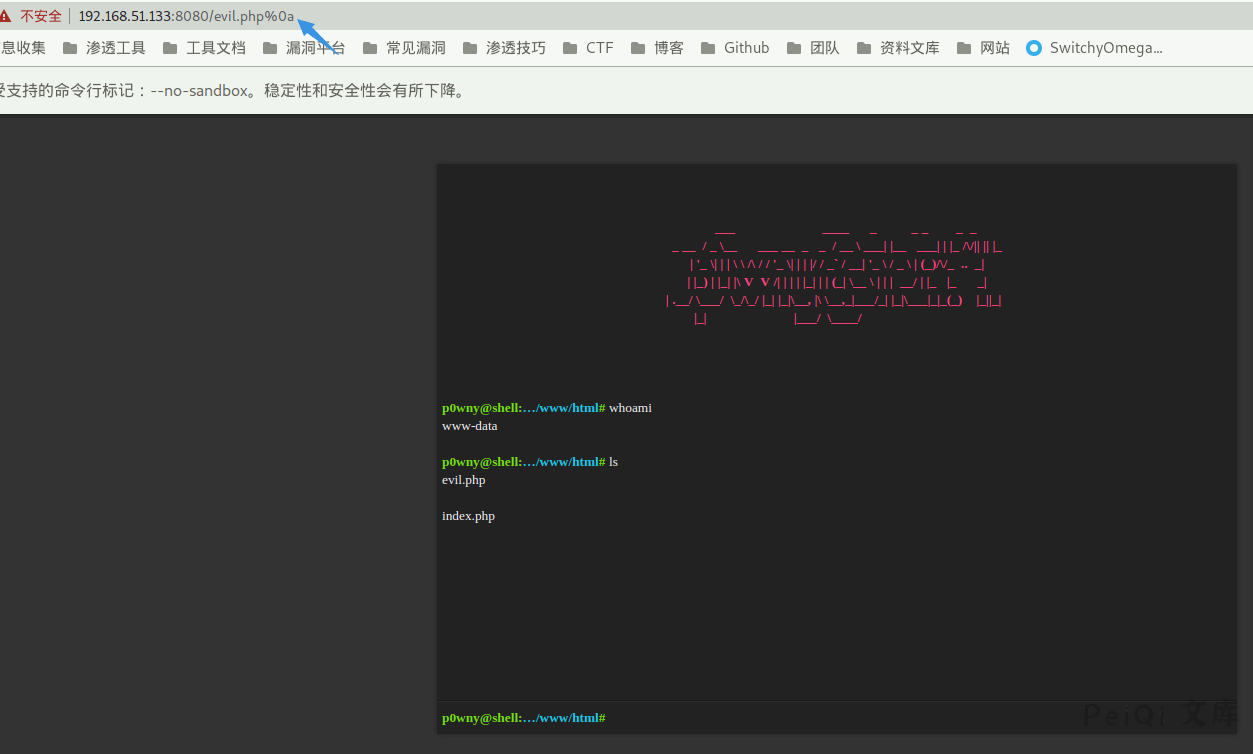The image size is (1253, 754).
Task: Click the index.php line in terminal output
Action: [468, 516]
